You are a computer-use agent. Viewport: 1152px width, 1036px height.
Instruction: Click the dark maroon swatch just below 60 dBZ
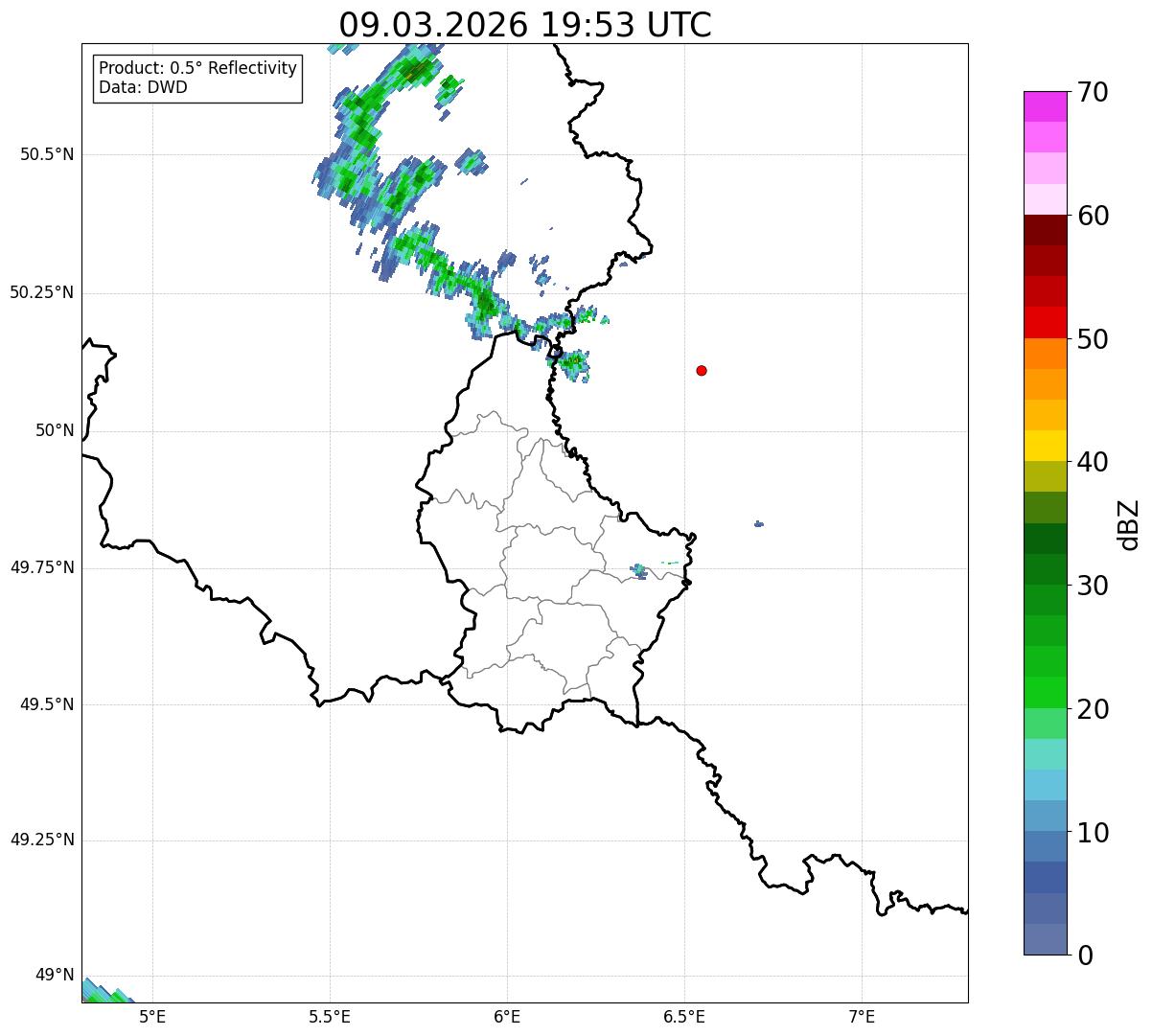tap(1045, 230)
